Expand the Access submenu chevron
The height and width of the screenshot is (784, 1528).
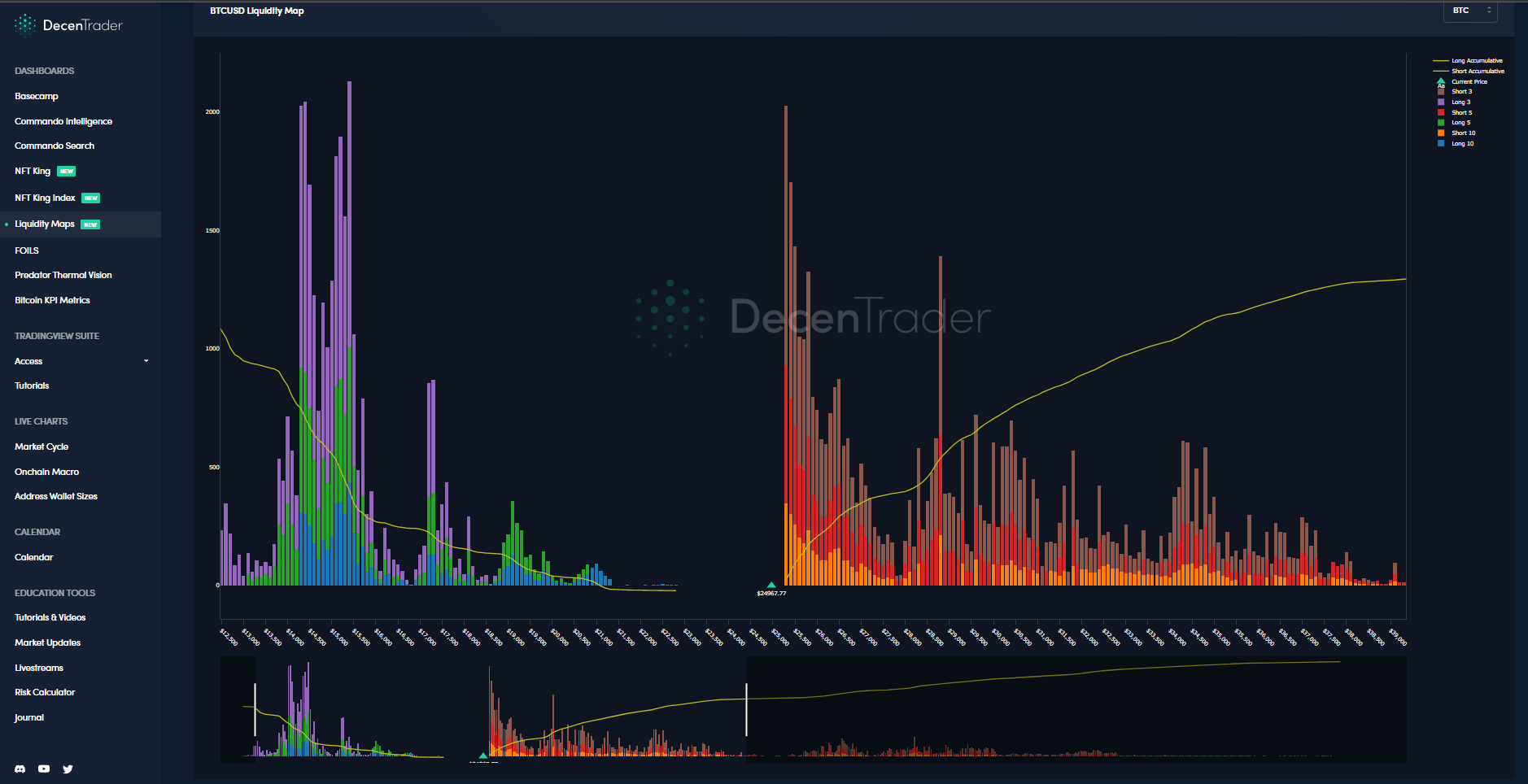pyautogui.click(x=146, y=361)
